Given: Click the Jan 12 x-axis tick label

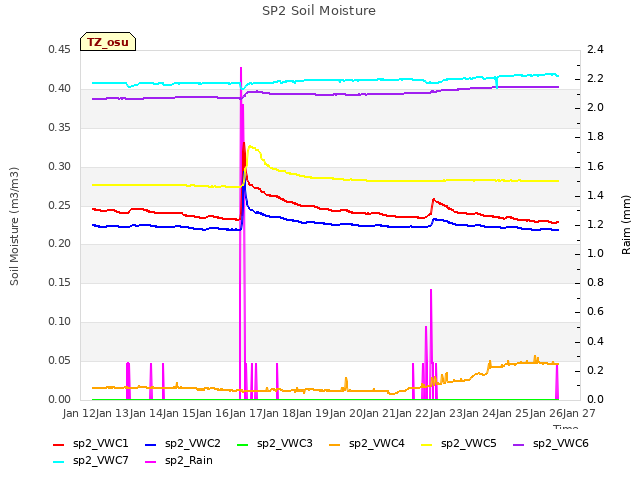Looking at the screenshot, I should click(79, 413).
